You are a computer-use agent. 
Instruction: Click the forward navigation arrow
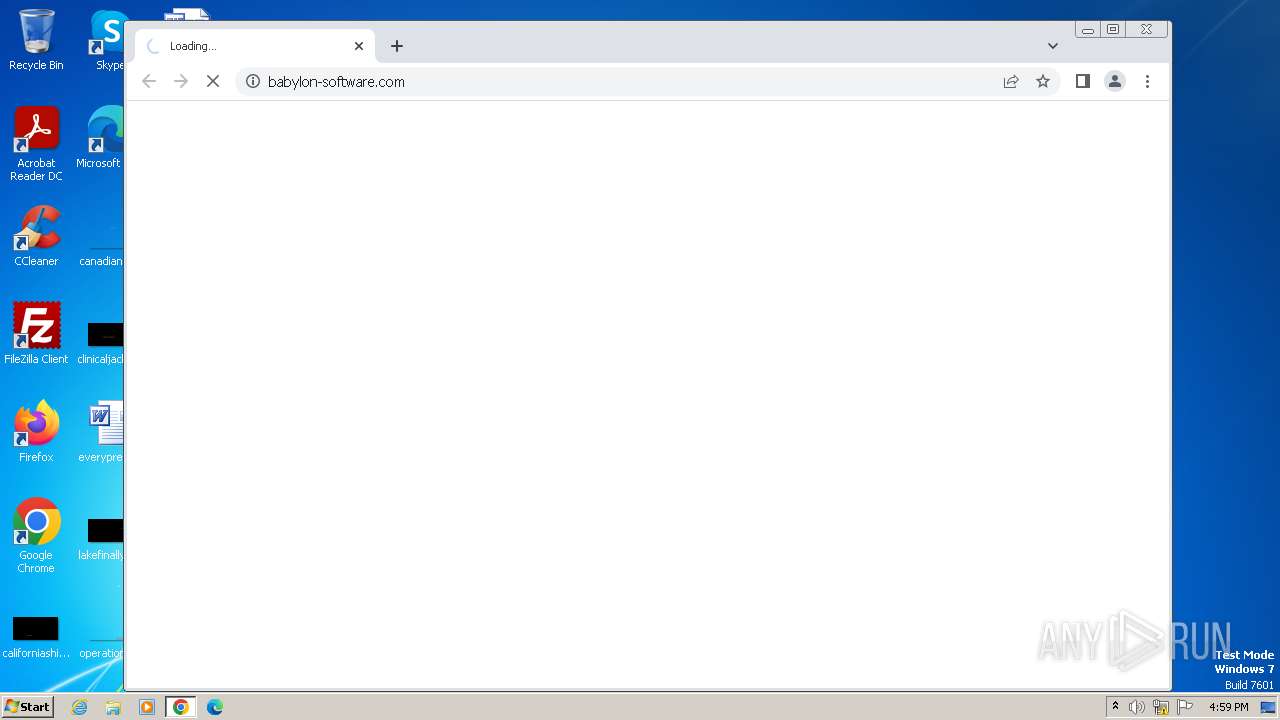pyautogui.click(x=181, y=82)
